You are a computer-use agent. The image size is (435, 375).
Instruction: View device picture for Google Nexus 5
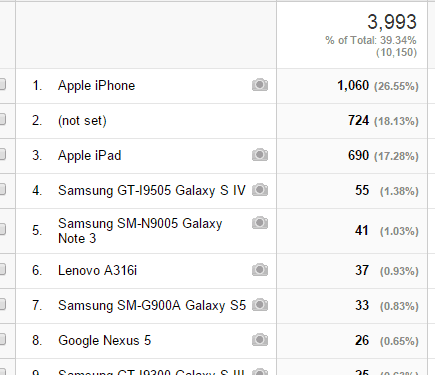(260, 340)
